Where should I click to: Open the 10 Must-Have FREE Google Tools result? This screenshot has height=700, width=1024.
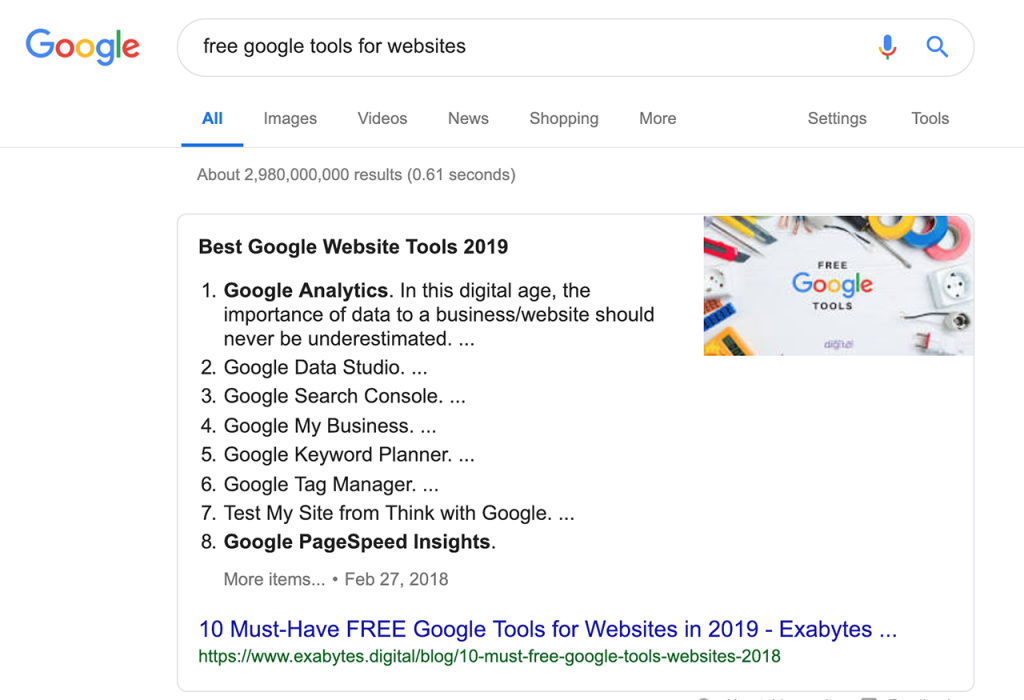(548, 629)
